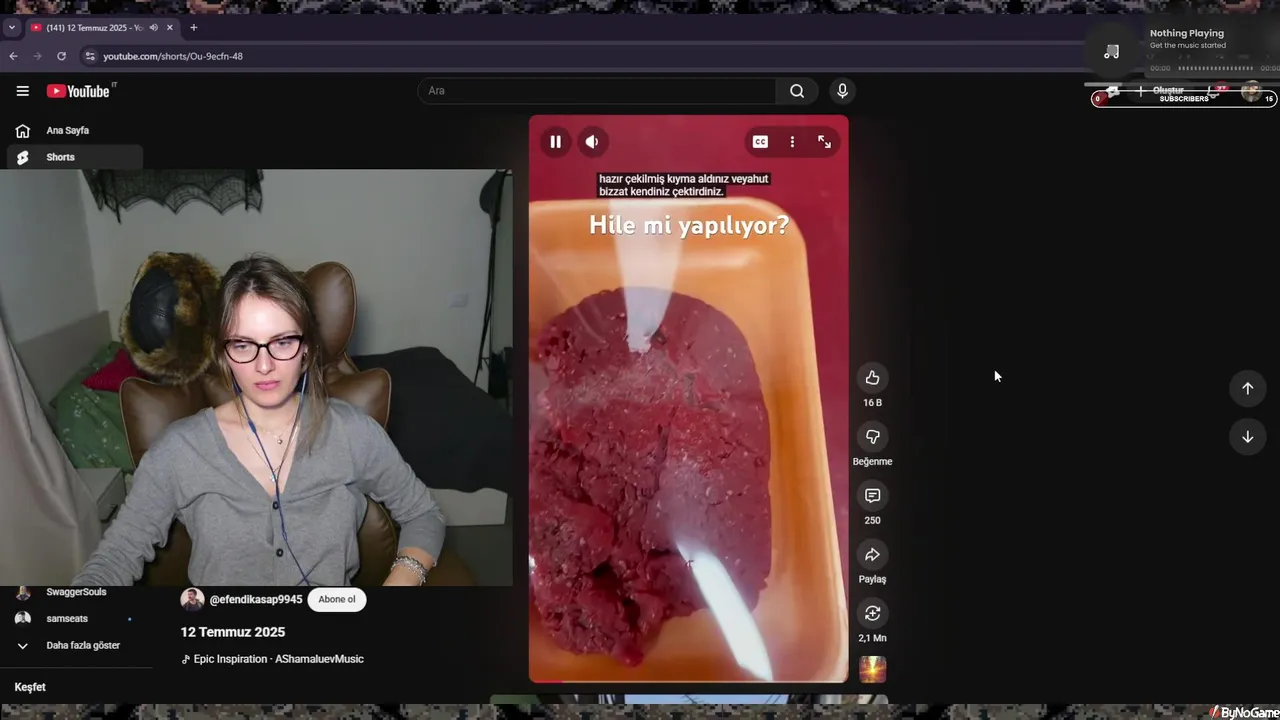Screen dimensions: 1280x720
Task: Open the YouTube hamburger guide menu
Action: [x=22, y=91]
